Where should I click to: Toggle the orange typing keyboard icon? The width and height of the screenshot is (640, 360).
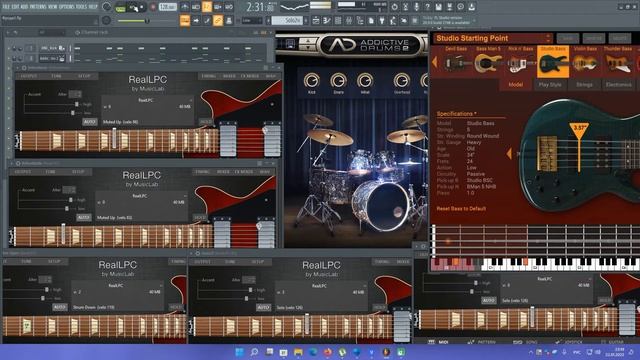click(185, 20)
